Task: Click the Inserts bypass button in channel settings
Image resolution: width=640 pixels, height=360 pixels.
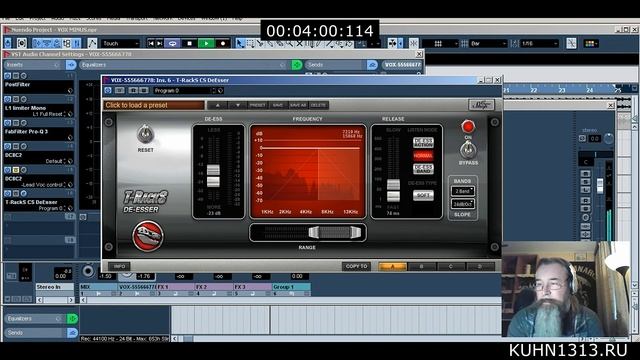Action: pos(71,65)
